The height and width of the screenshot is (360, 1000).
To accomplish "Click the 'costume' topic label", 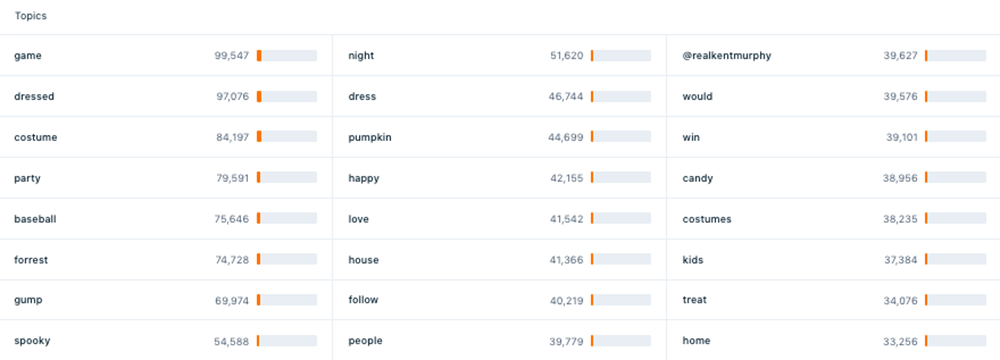I will tap(36, 137).
